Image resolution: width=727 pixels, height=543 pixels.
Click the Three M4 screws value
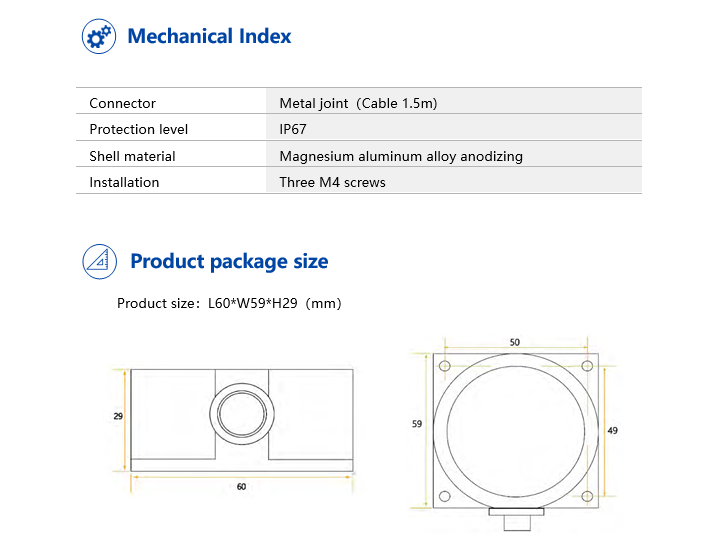click(332, 182)
